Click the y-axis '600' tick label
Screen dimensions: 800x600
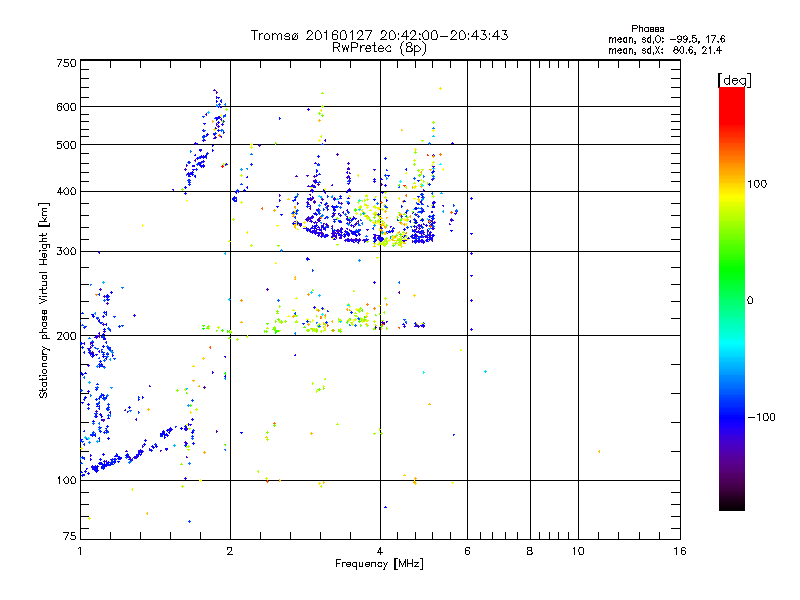(66, 107)
